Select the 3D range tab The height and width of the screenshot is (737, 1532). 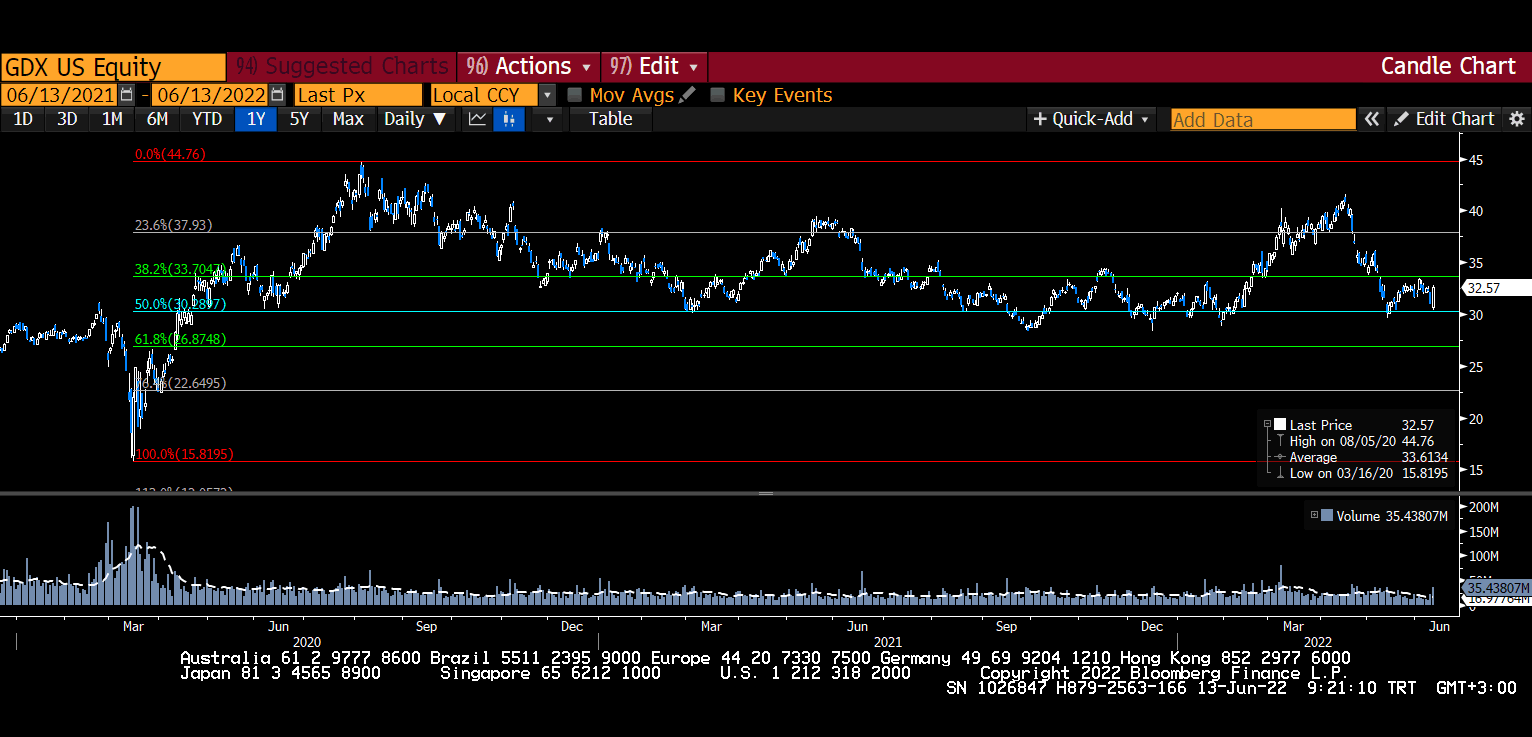(67, 119)
